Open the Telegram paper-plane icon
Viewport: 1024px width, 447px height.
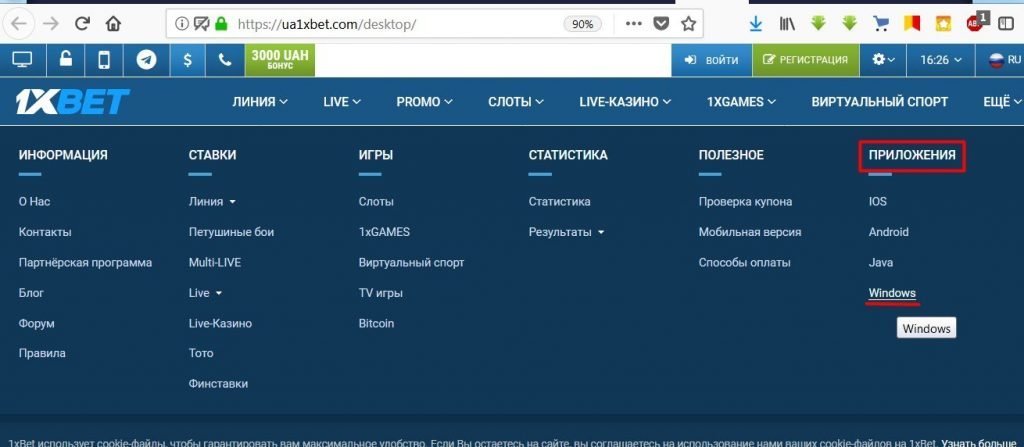[146, 60]
